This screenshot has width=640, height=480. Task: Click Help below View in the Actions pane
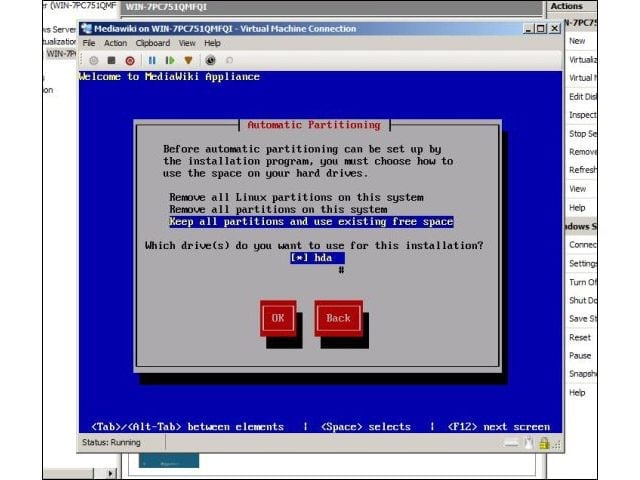[x=577, y=208]
